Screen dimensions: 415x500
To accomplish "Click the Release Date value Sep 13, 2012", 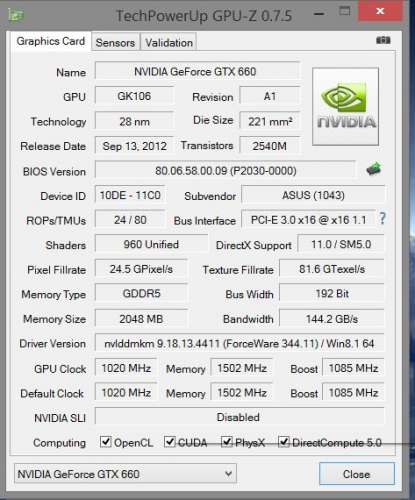I will click(134, 146).
